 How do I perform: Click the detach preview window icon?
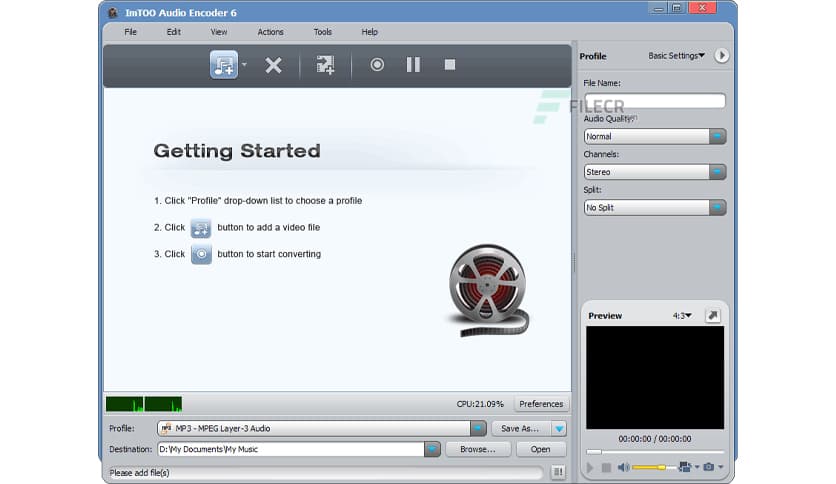713,316
